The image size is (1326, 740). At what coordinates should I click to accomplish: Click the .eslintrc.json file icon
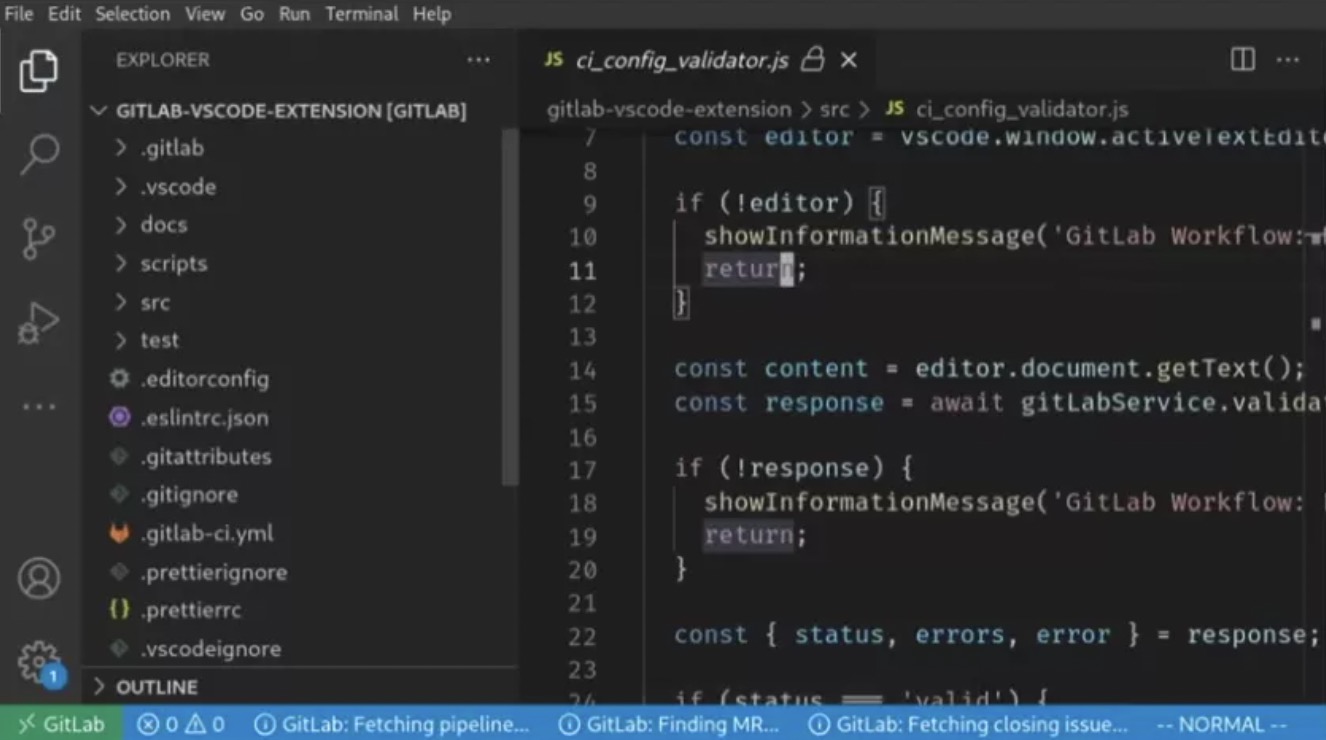pyautogui.click(x=120, y=417)
